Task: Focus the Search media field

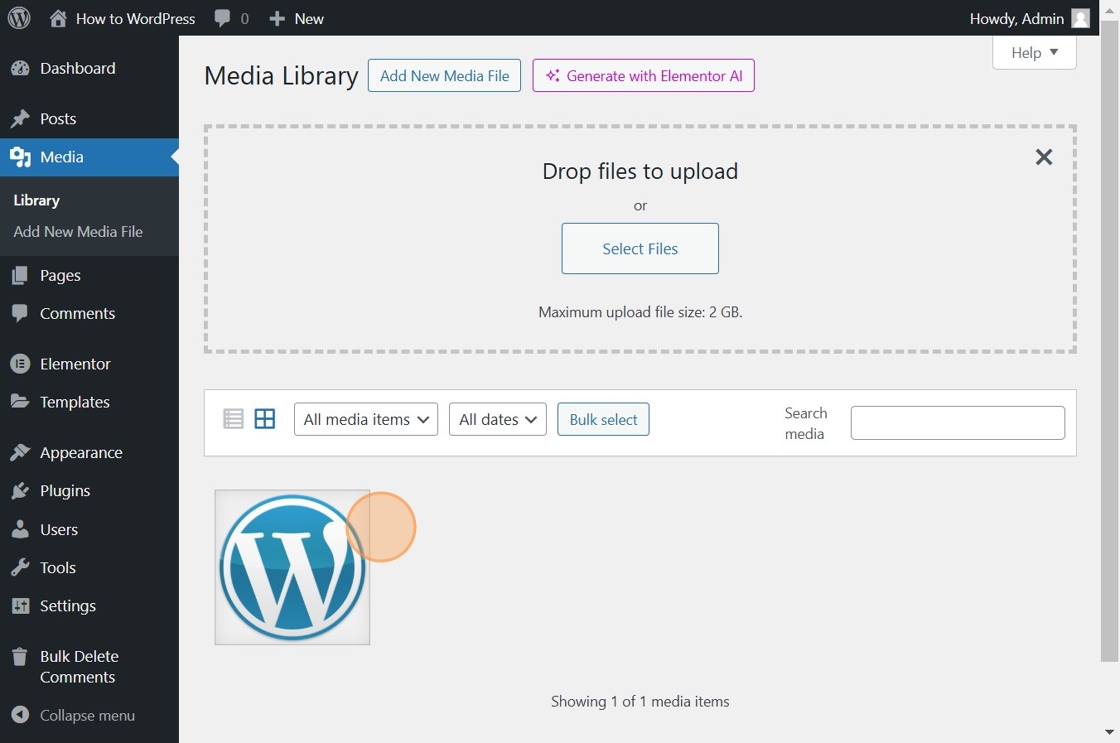Action: point(958,423)
